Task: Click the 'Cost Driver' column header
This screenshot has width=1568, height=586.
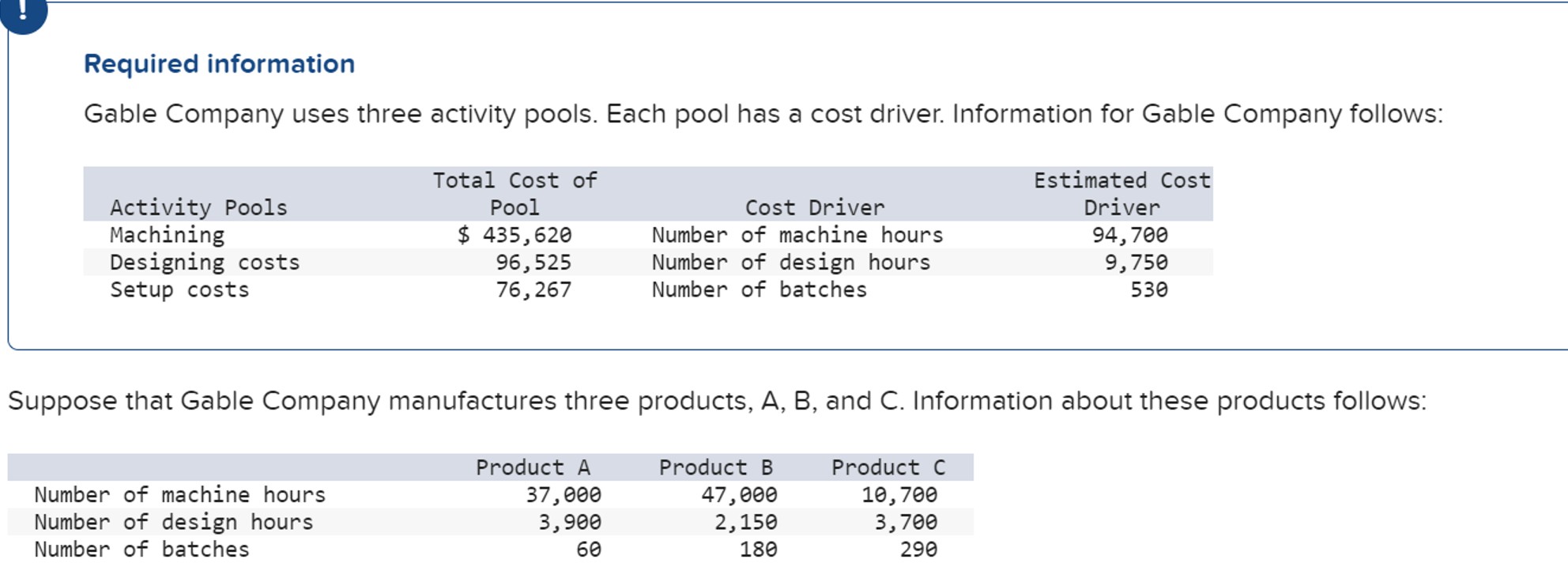Action: [x=815, y=207]
